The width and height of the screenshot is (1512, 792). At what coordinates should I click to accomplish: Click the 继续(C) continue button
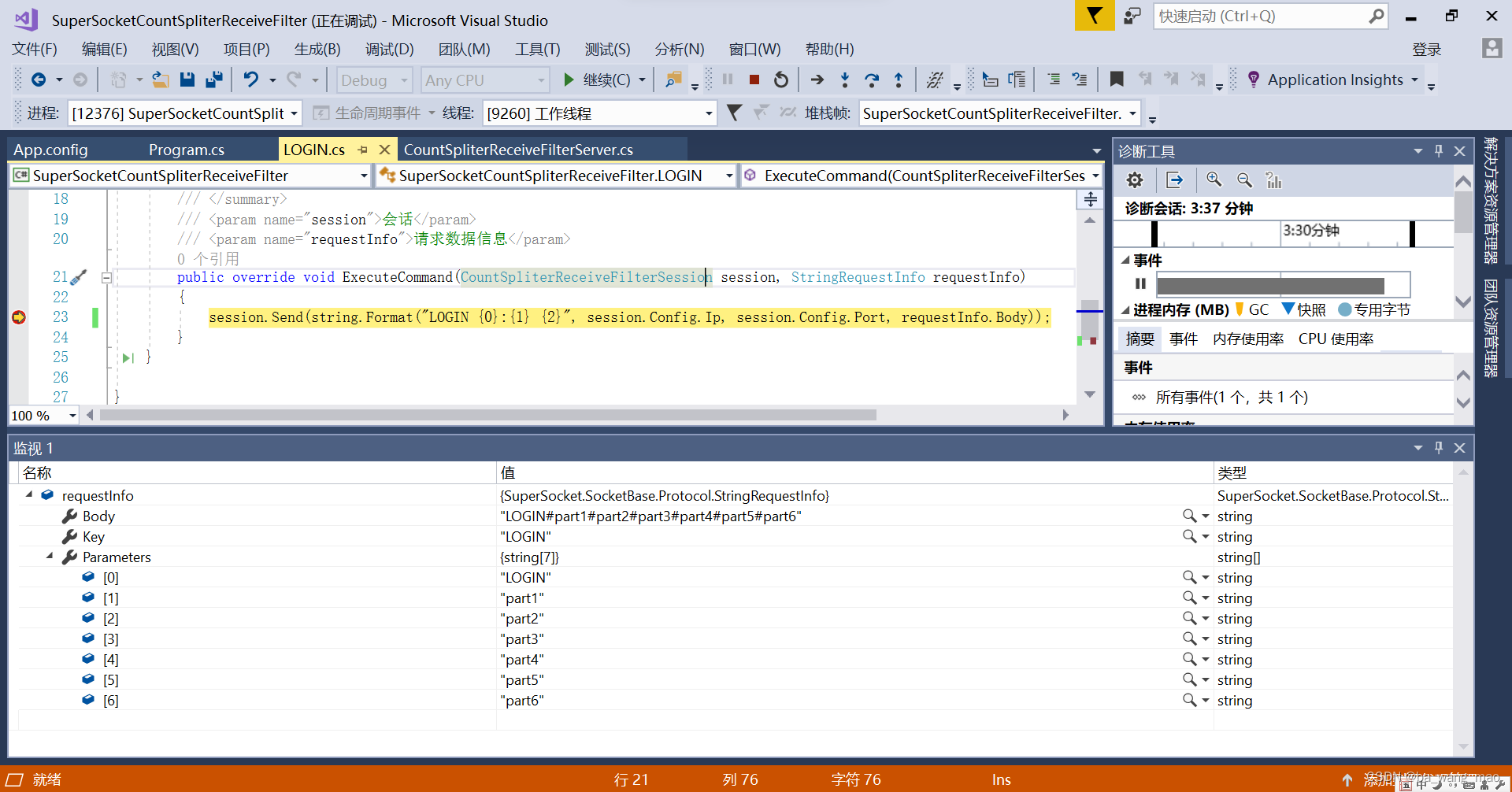pyautogui.click(x=598, y=80)
